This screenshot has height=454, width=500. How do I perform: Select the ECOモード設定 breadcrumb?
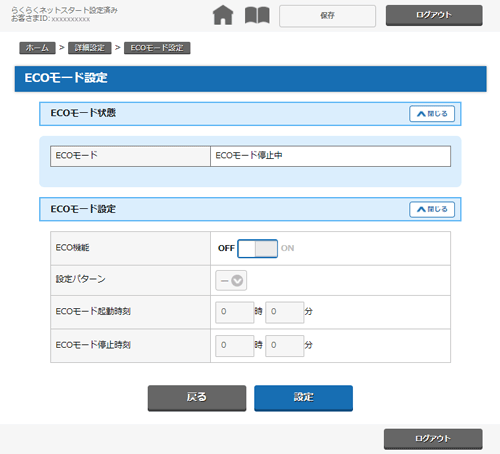[x=157, y=48]
